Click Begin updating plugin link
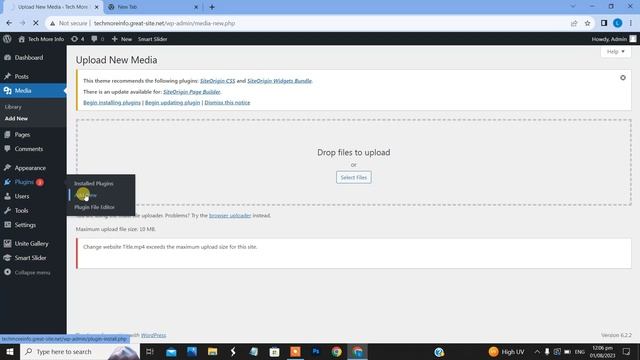This screenshot has height=360, width=640. click(x=173, y=102)
